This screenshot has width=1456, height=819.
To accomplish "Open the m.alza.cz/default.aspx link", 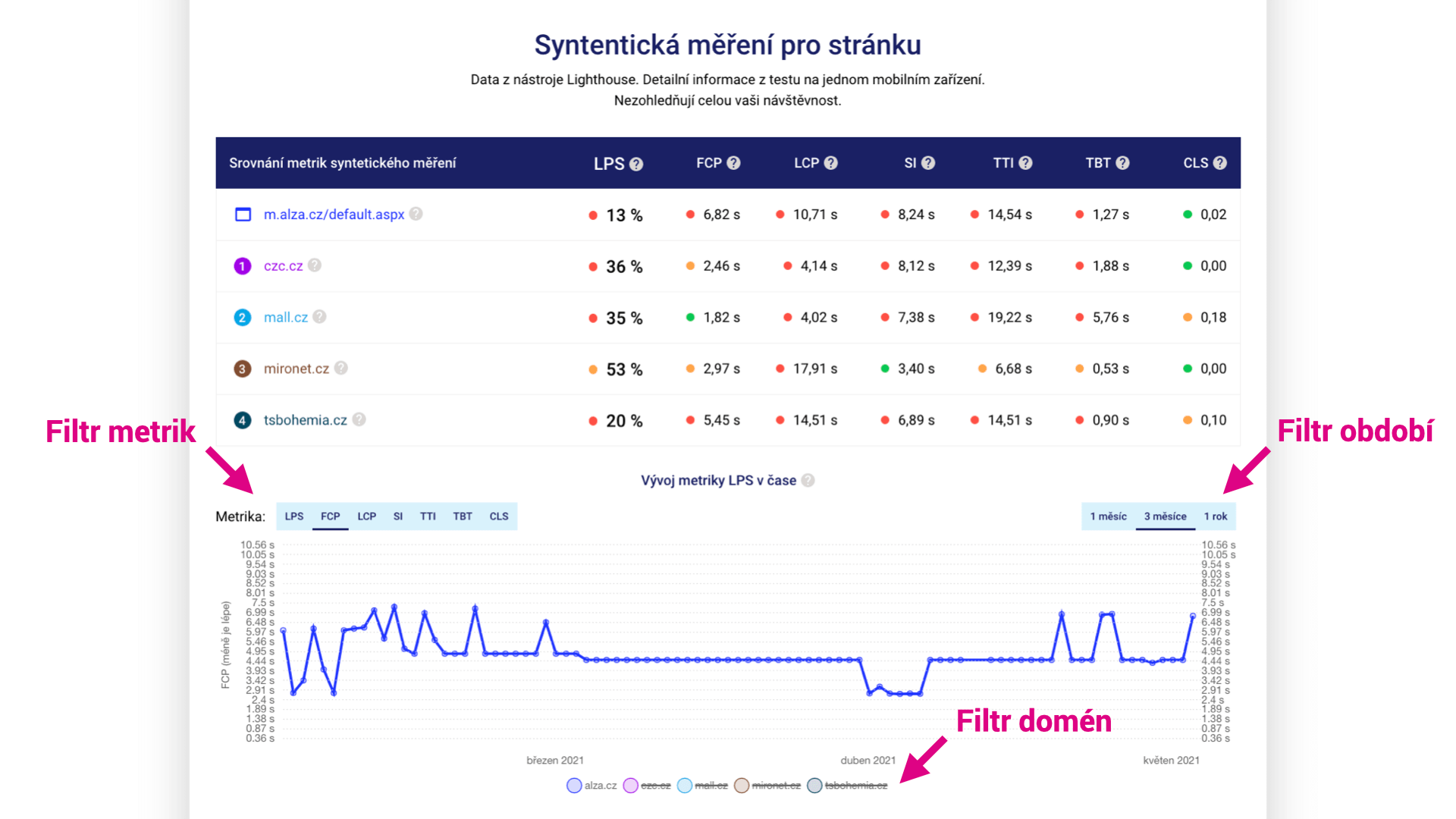I will click(x=334, y=215).
